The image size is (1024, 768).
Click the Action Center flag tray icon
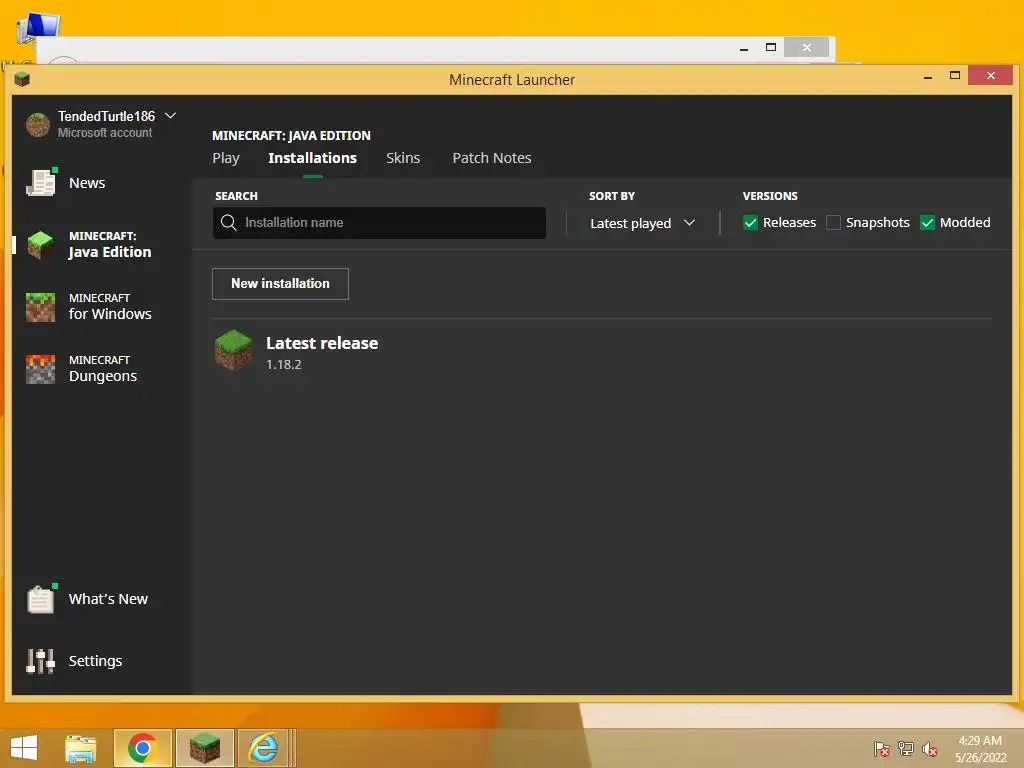882,748
